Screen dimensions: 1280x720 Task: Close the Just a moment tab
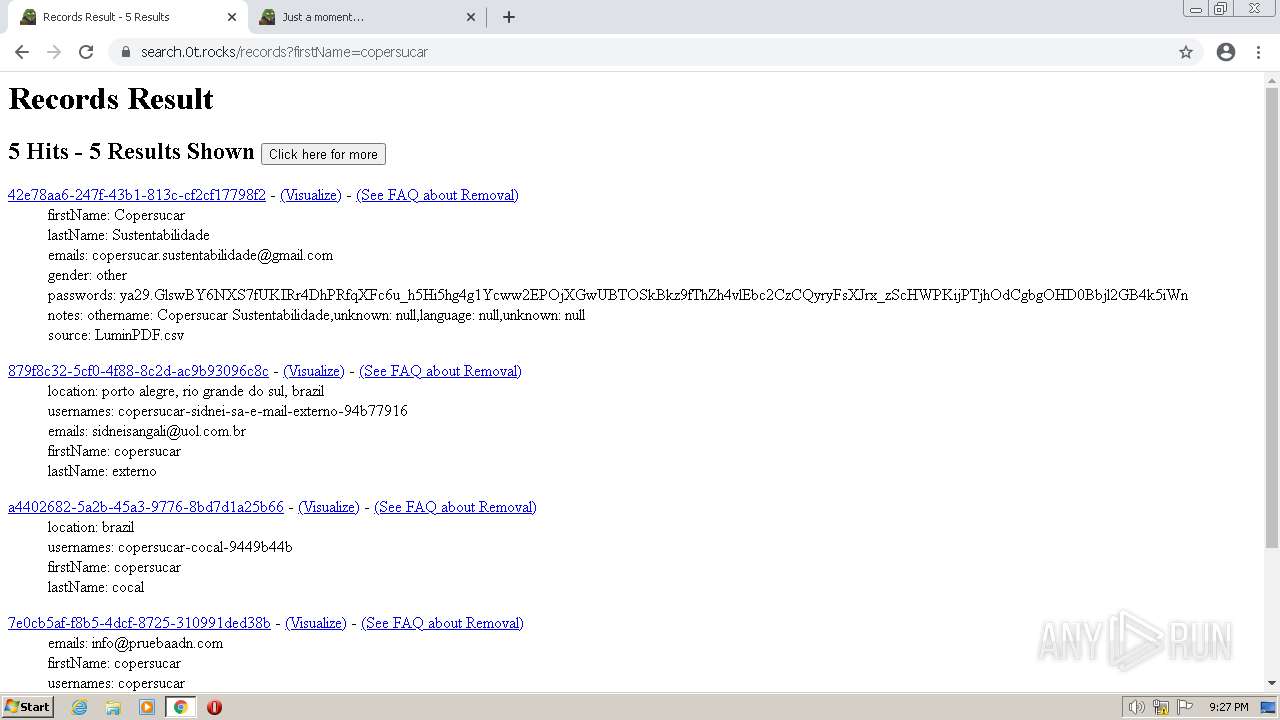(x=472, y=17)
